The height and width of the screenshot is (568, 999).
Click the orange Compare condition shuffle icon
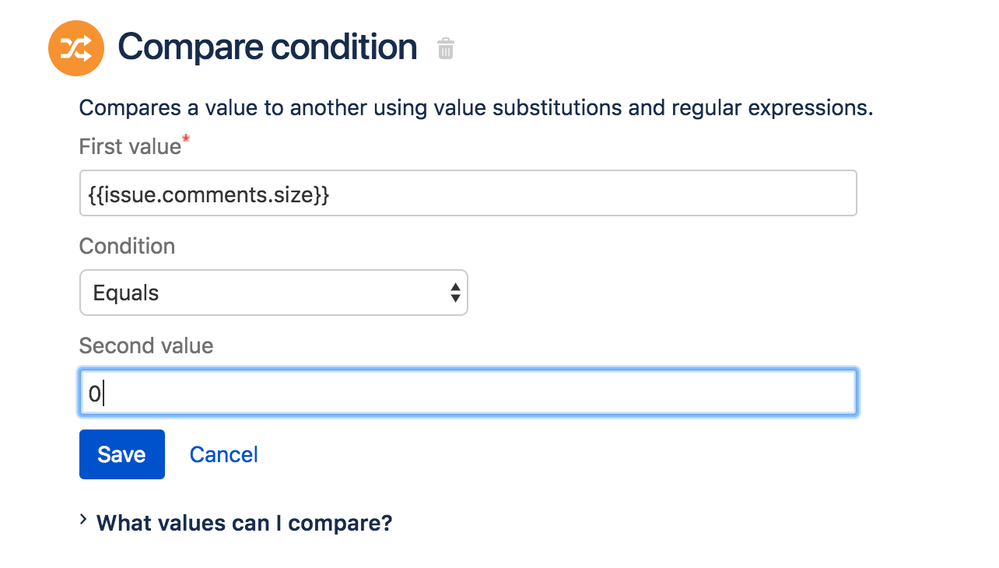(76, 48)
